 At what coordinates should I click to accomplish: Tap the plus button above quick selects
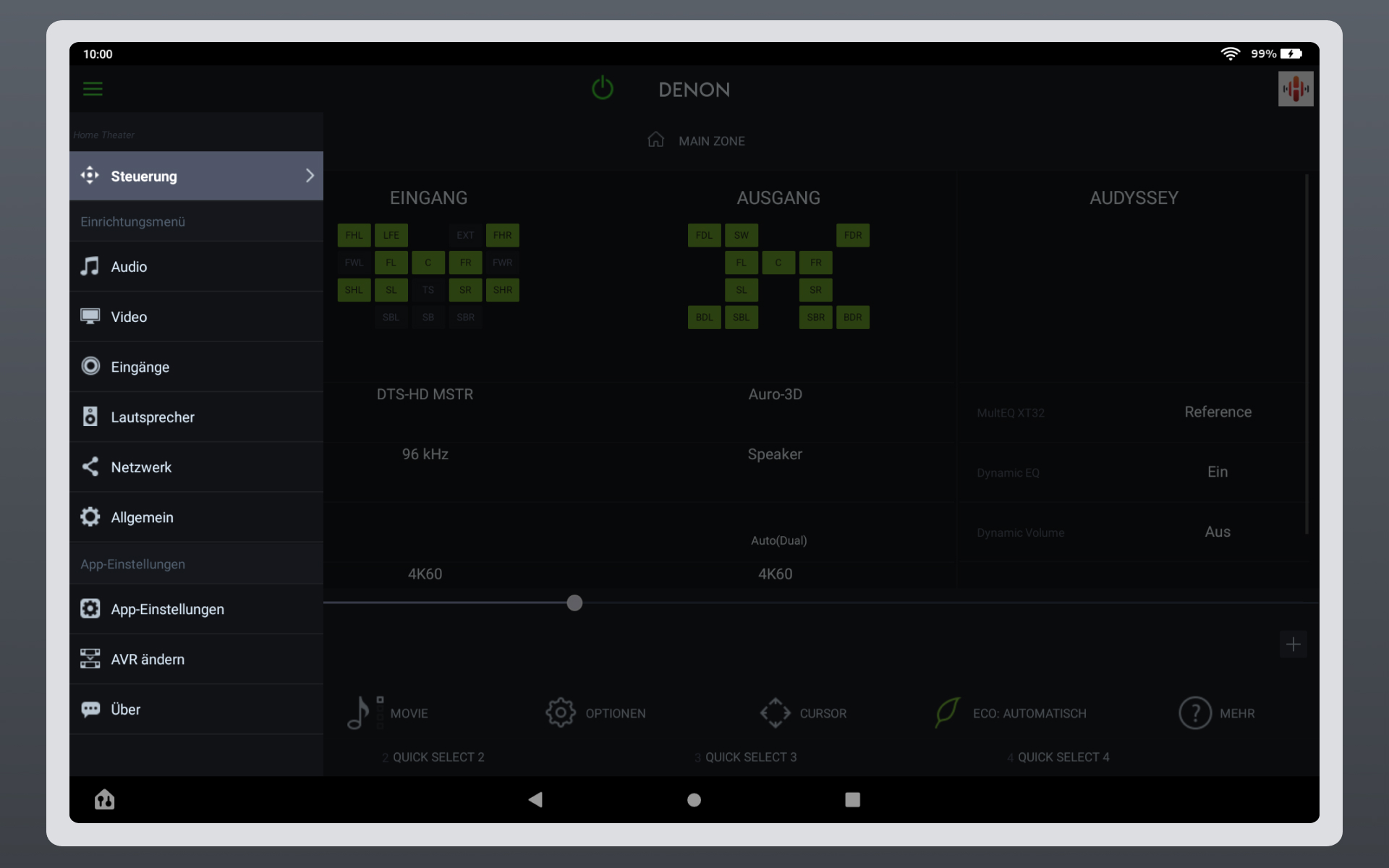pos(1294,644)
